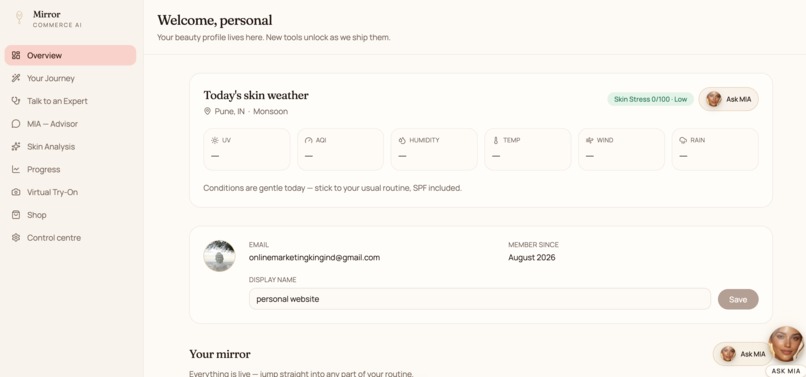Image resolution: width=806 pixels, height=377 pixels.
Task: Click the Your Journey wand icon
Action: tap(16, 78)
